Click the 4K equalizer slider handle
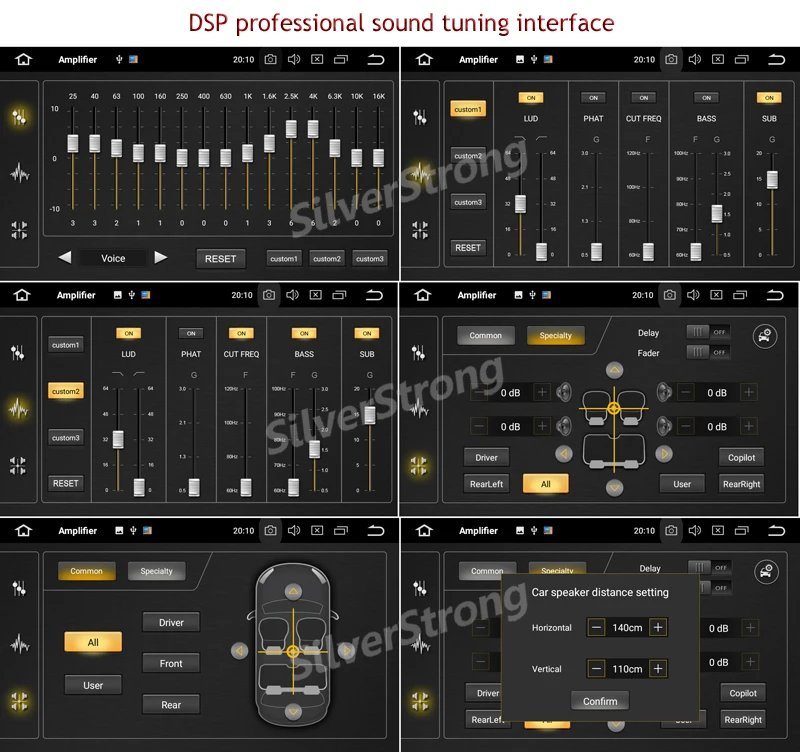This screenshot has width=800, height=752. pos(313,129)
